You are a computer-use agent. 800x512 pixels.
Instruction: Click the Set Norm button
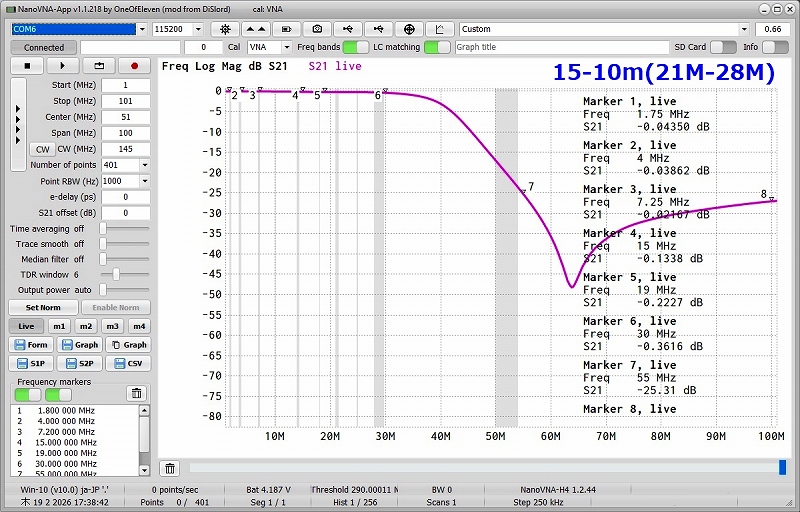coord(43,307)
